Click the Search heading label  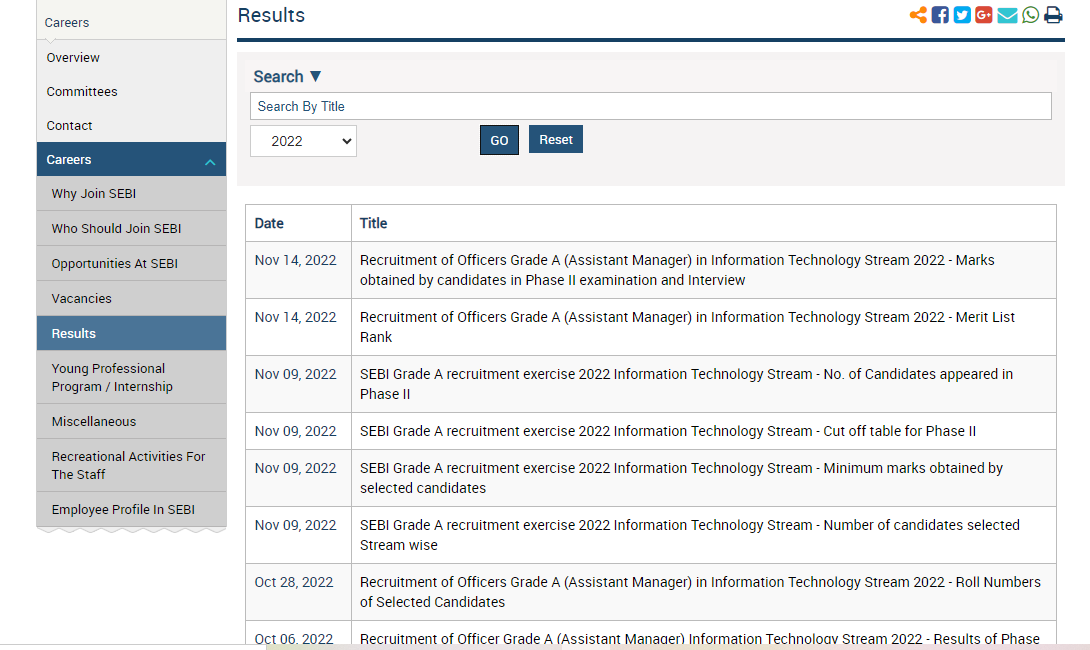278,76
